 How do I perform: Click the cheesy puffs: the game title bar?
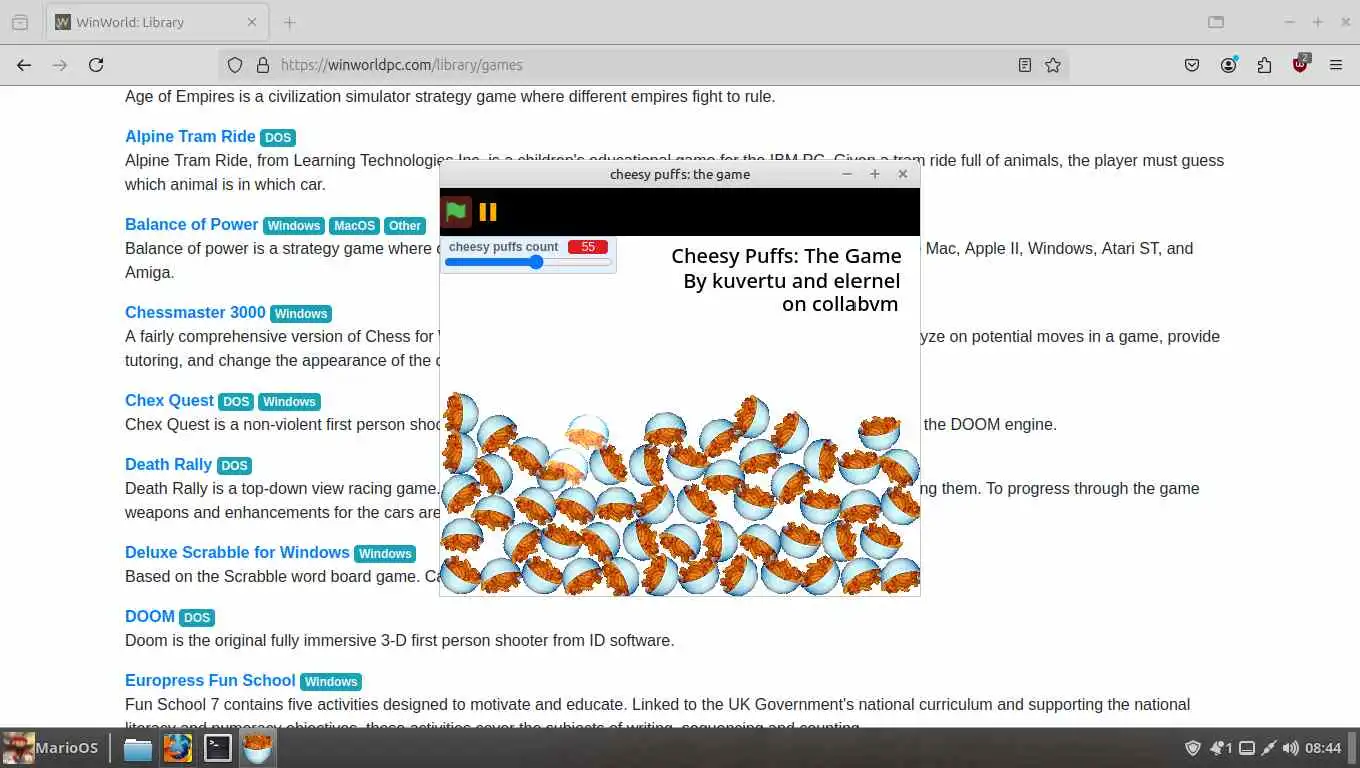(680, 174)
